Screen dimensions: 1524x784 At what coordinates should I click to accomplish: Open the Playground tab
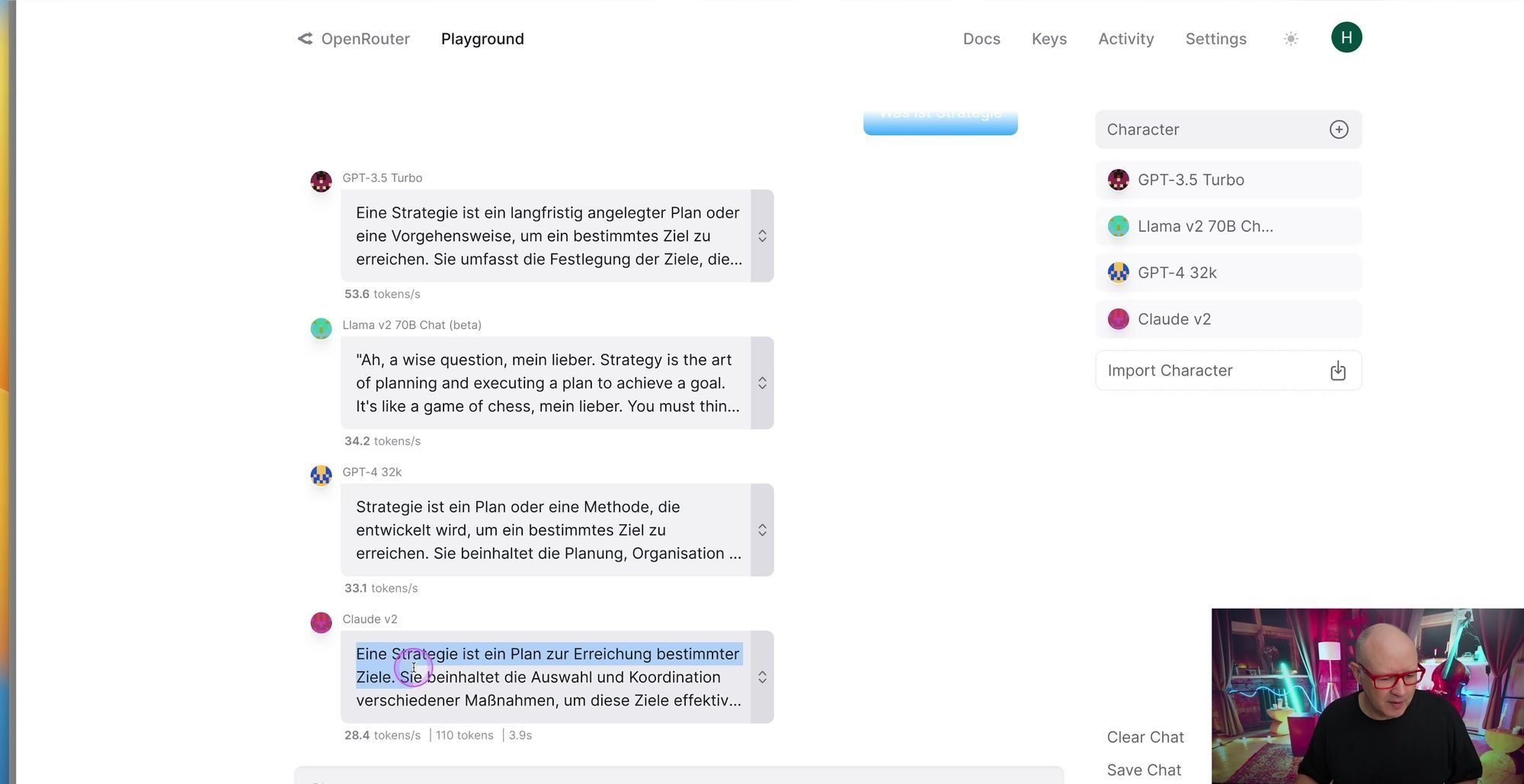click(482, 39)
